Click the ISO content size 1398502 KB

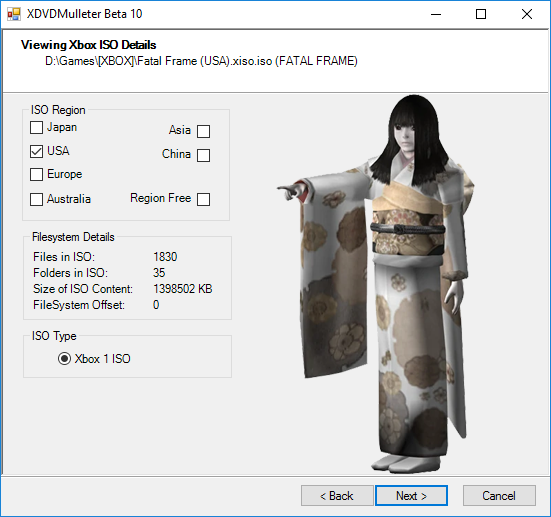pyautogui.click(x=183, y=289)
